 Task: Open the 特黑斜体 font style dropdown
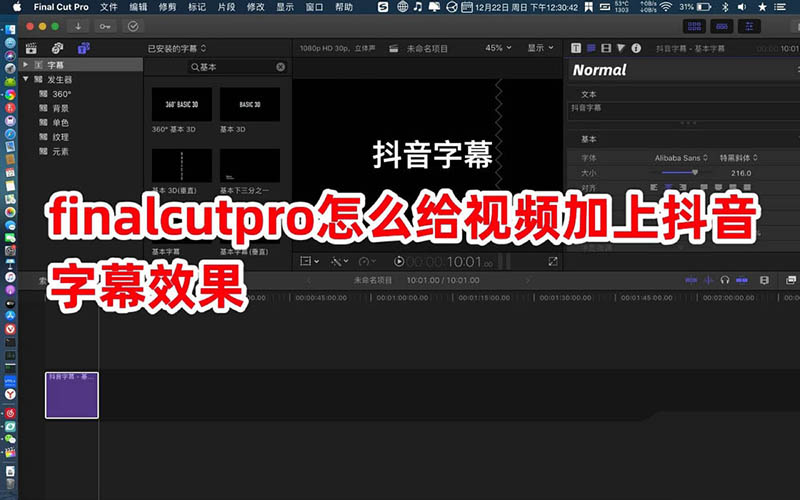738,158
